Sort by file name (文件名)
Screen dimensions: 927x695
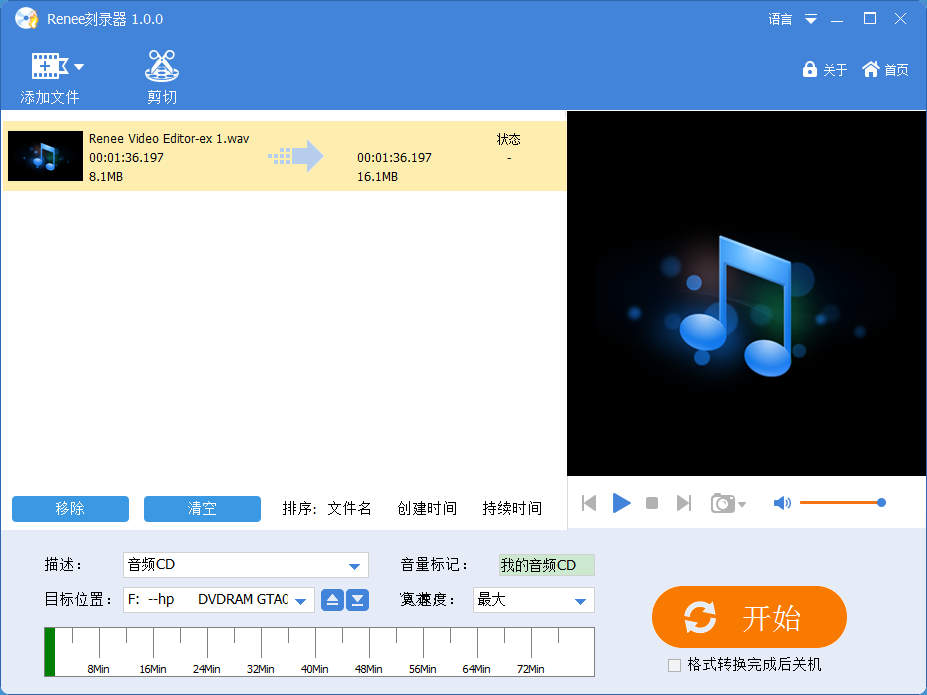coord(349,508)
